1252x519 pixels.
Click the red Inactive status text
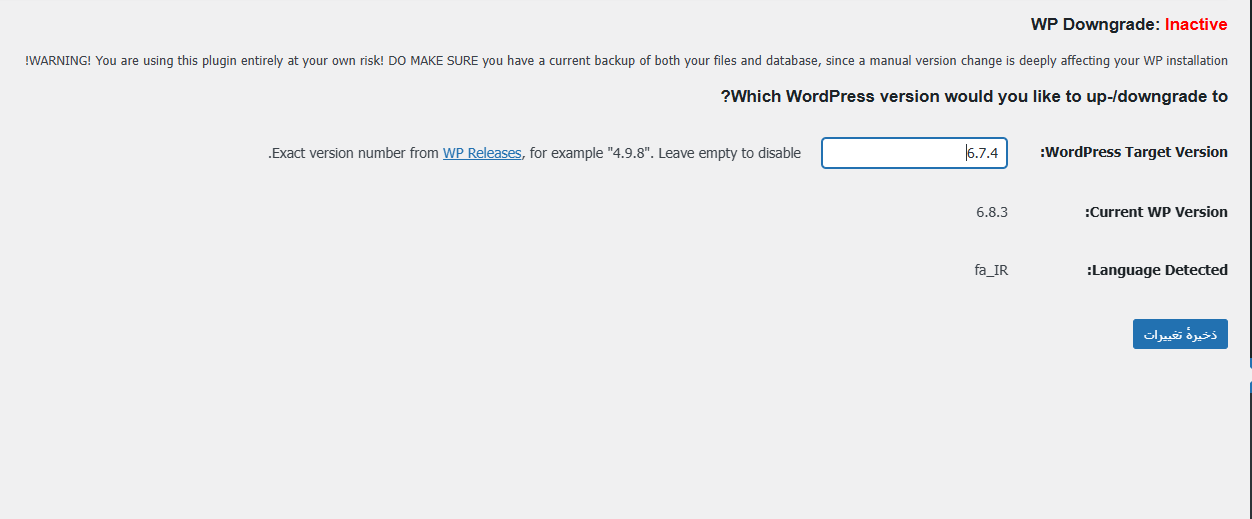1196,24
